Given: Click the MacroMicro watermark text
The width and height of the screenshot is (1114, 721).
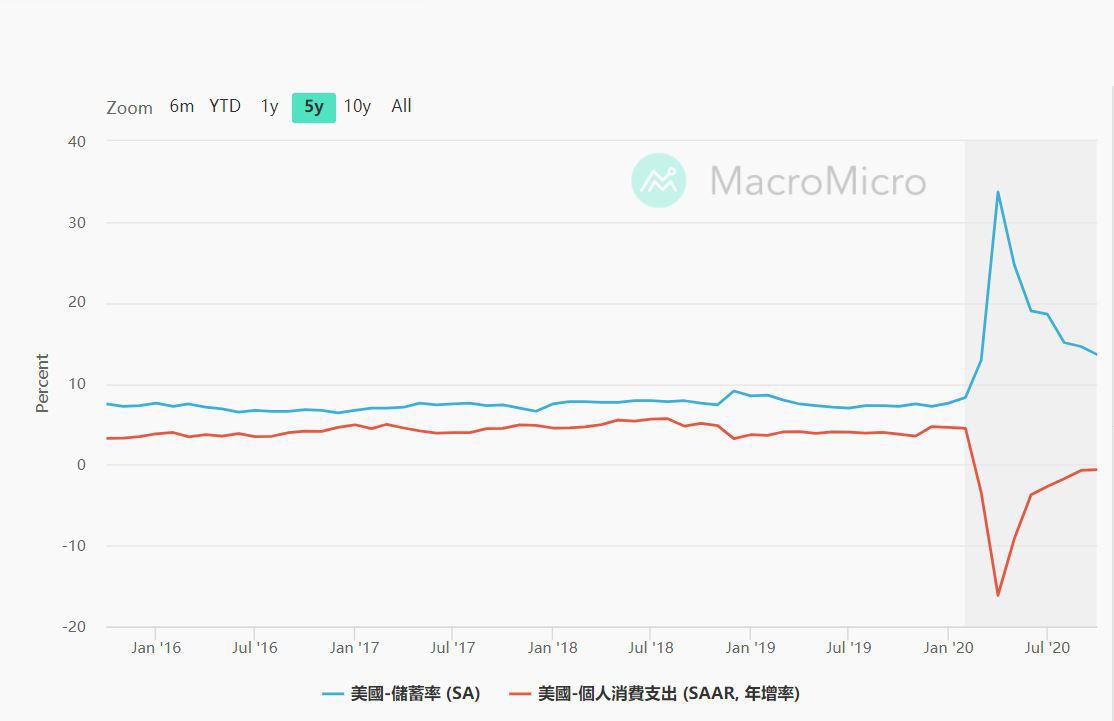Looking at the screenshot, I should tap(818, 181).
